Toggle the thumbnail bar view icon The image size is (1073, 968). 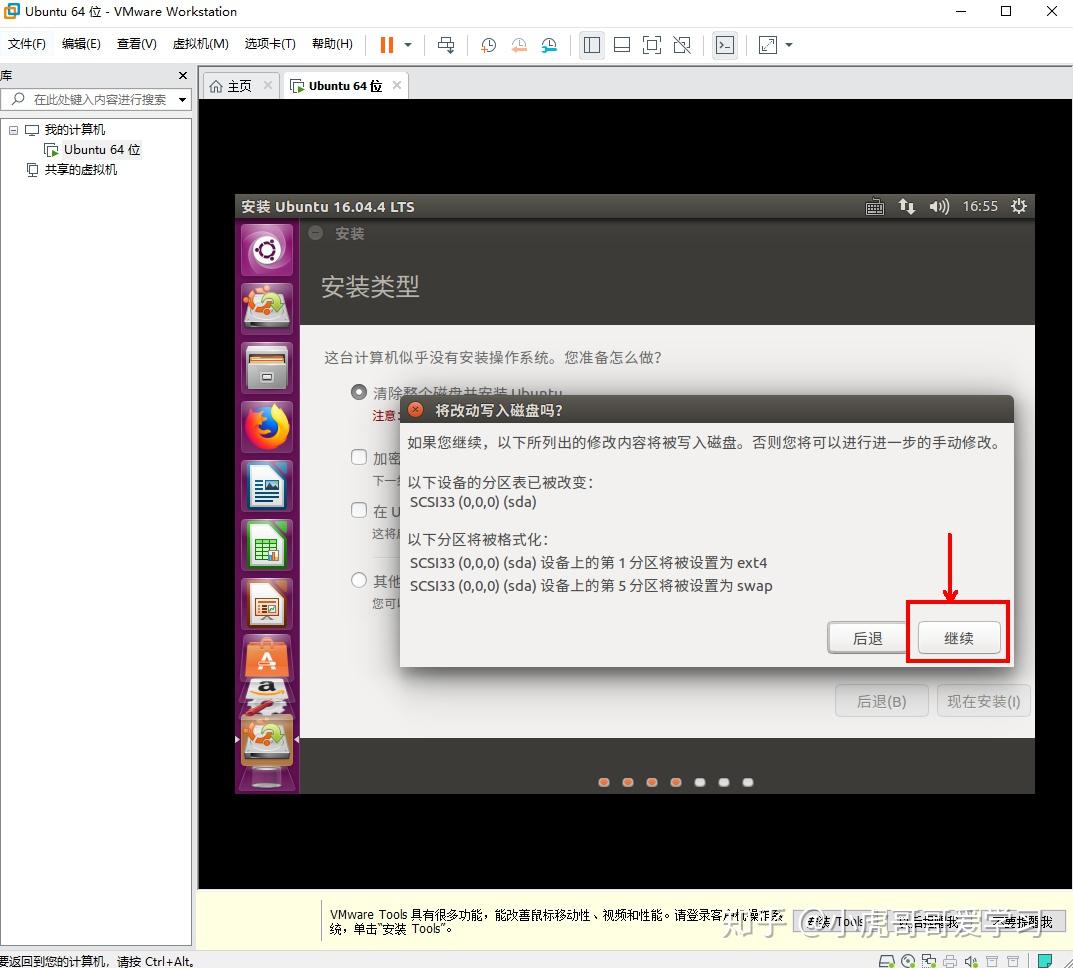tap(622, 45)
